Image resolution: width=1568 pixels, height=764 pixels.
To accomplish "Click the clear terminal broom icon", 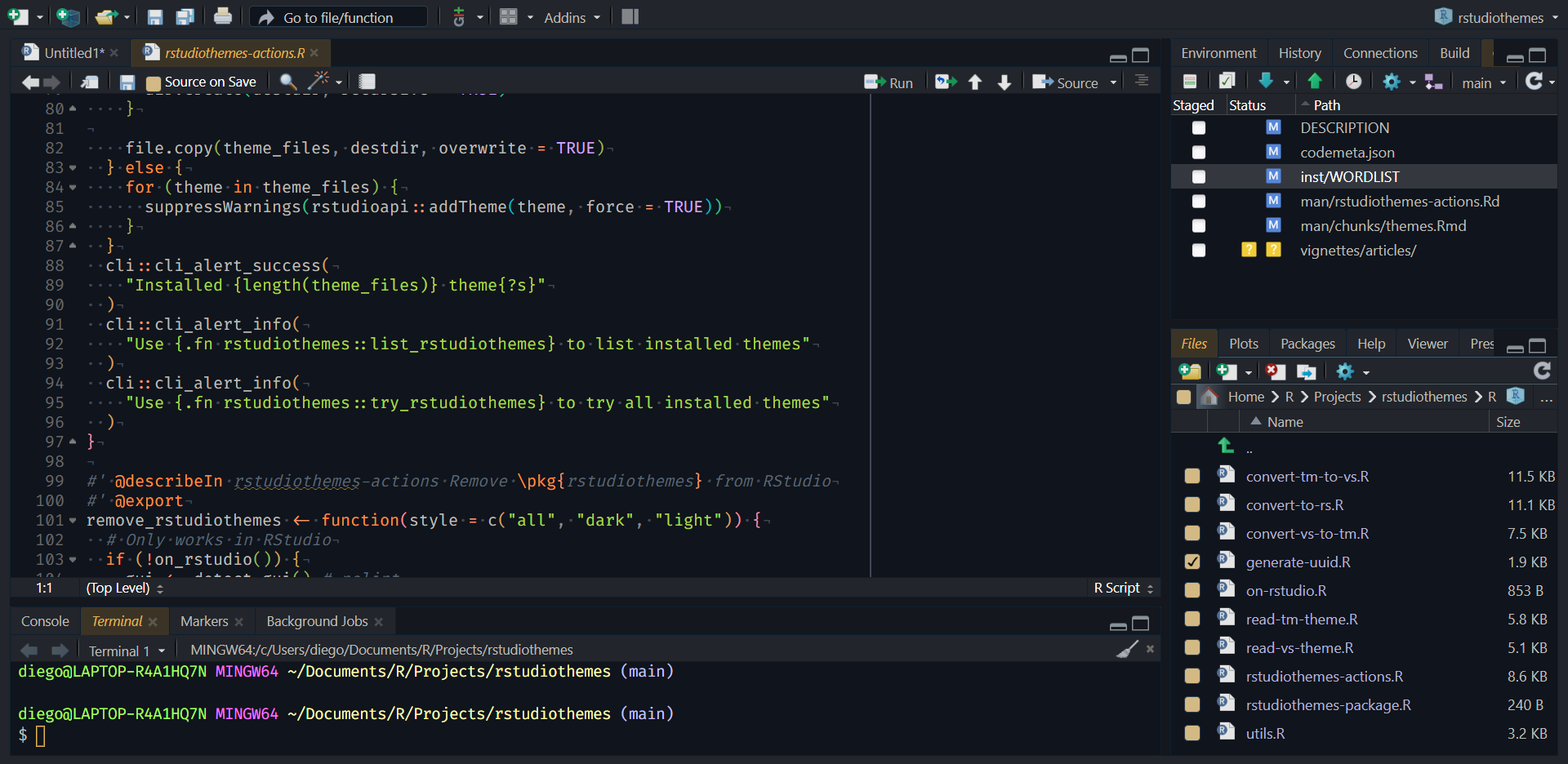I will (1127, 650).
